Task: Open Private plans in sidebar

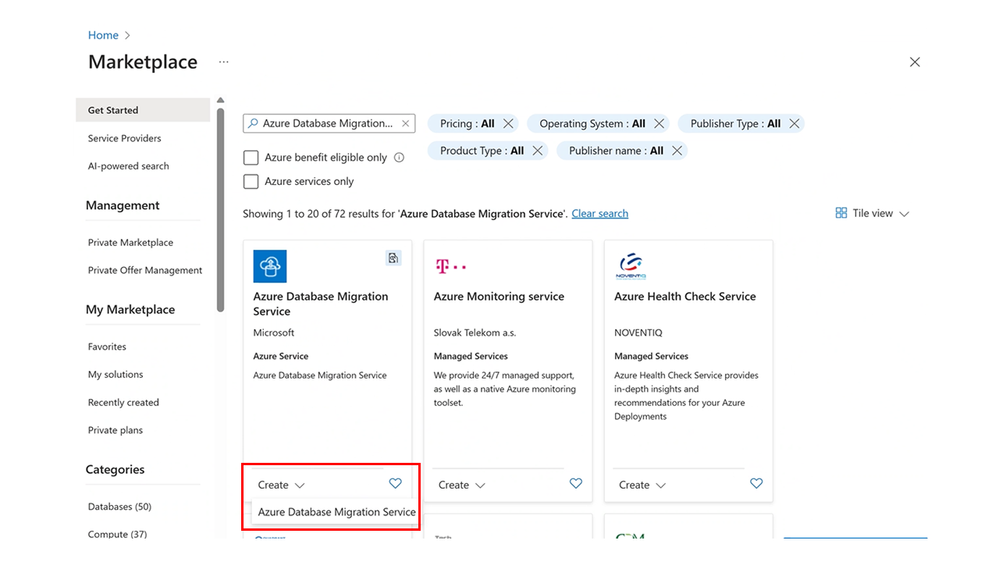Action: [115, 430]
